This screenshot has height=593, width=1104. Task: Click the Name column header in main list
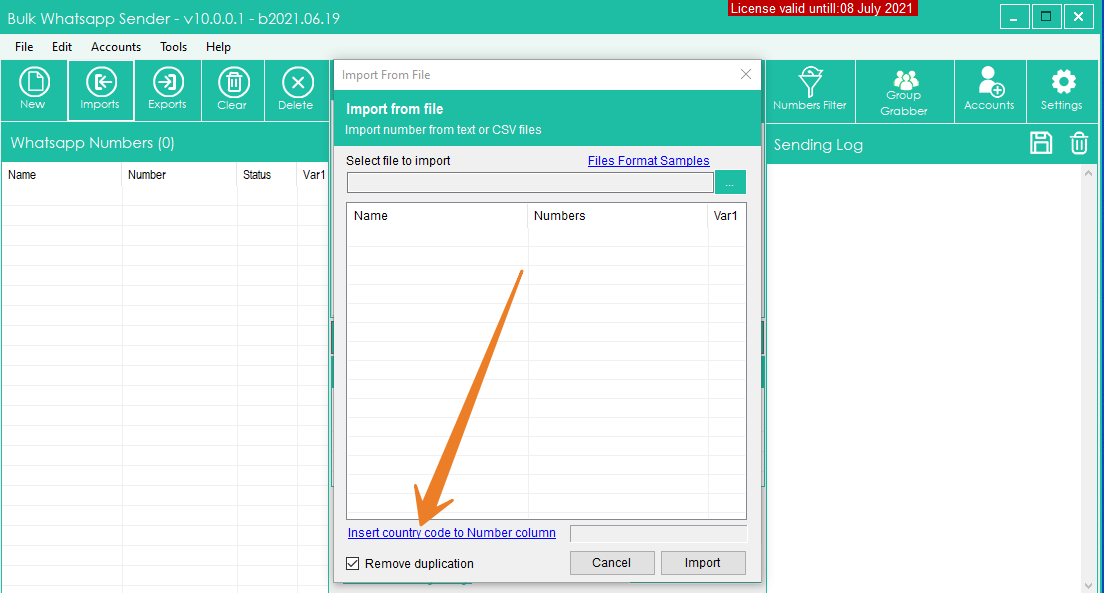coord(61,175)
